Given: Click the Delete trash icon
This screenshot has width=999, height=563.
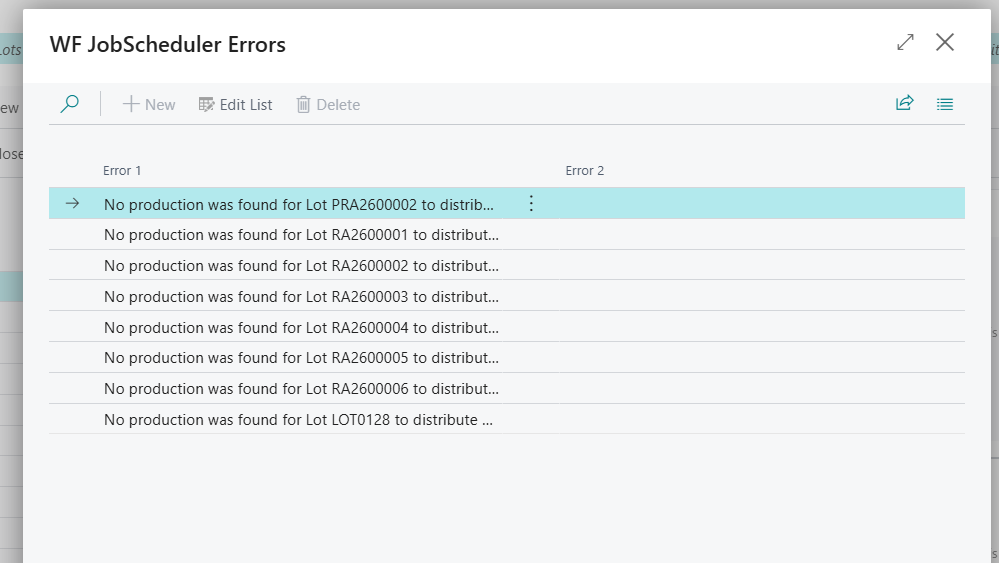Looking at the screenshot, I should [304, 104].
